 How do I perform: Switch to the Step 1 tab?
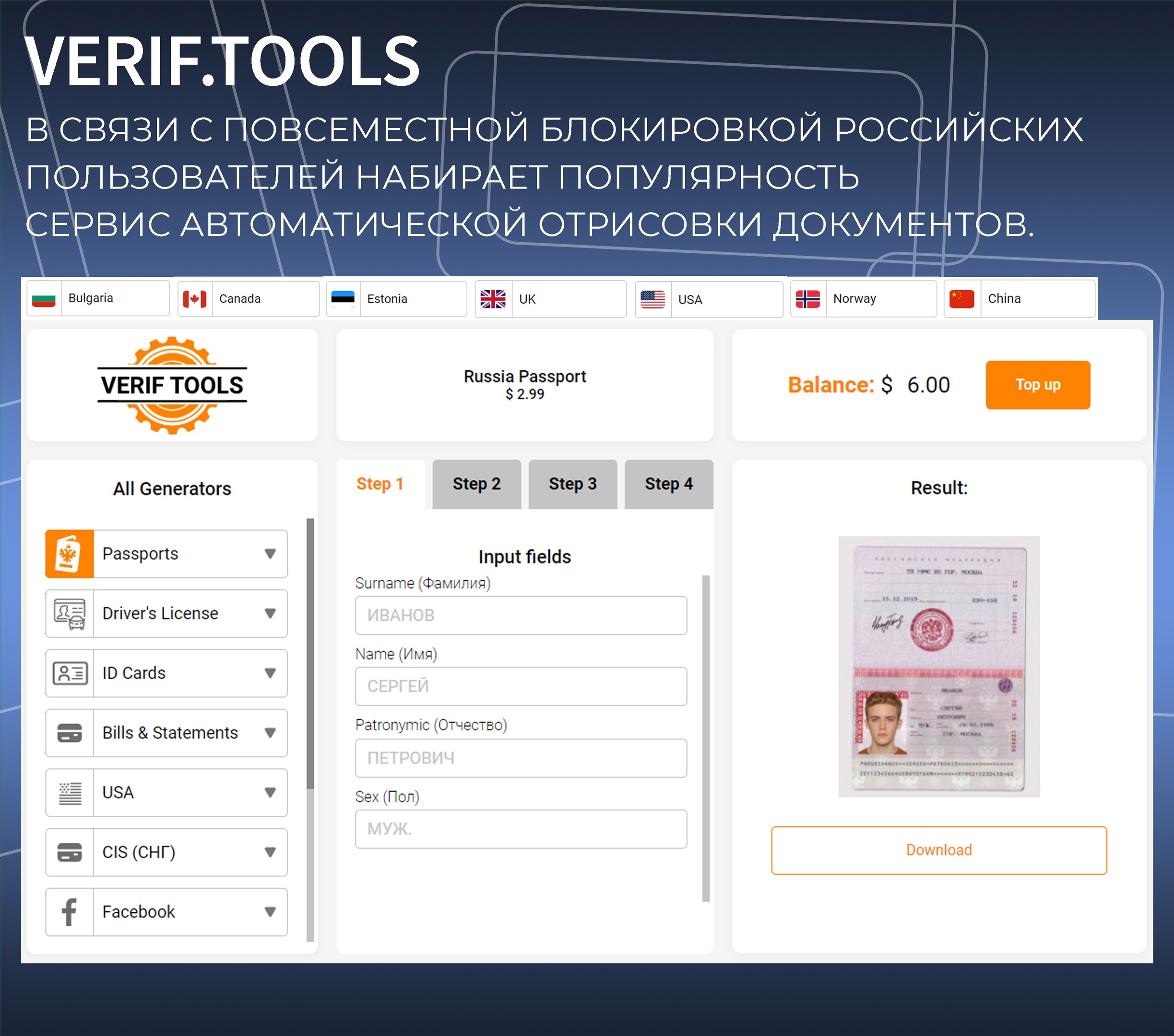(x=380, y=484)
